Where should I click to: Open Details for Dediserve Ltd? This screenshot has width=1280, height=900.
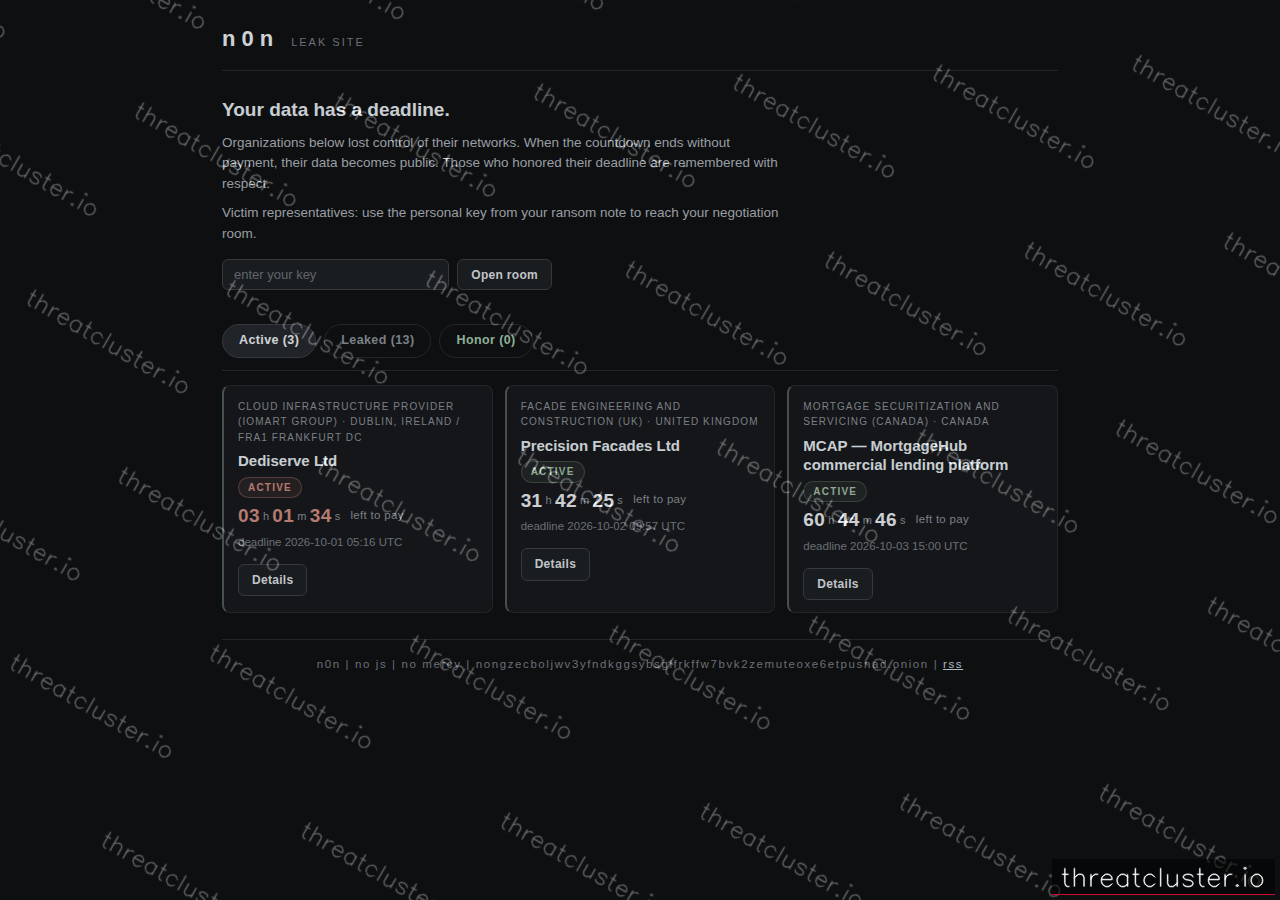pyautogui.click(x=272, y=580)
